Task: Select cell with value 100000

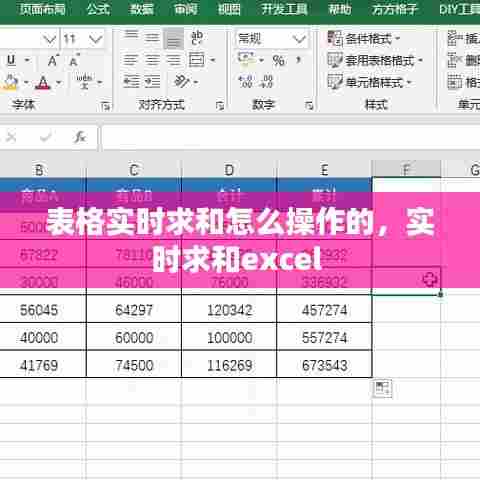Action: tap(229, 337)
